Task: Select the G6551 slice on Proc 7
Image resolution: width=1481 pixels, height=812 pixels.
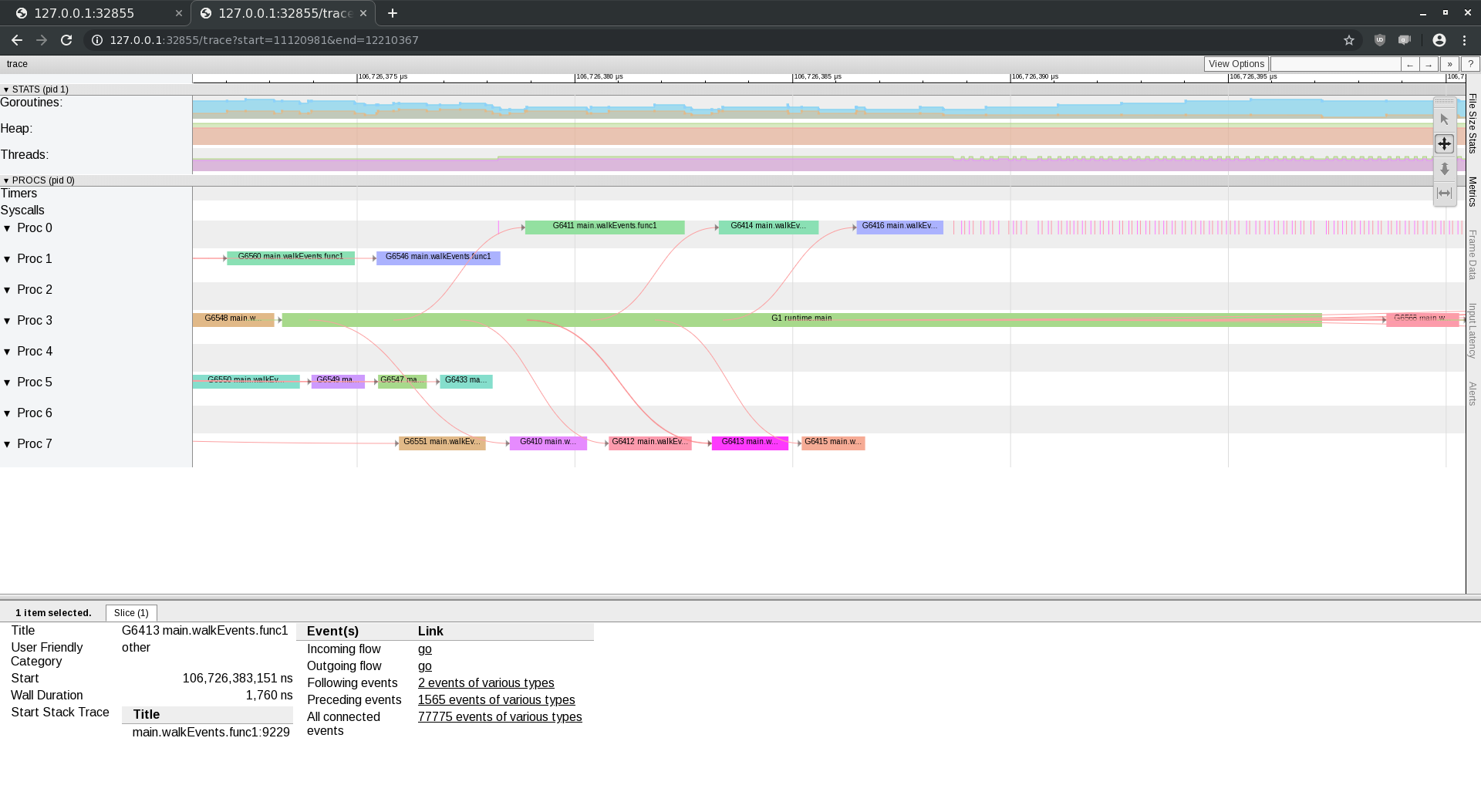Action: tap(442, 443)
